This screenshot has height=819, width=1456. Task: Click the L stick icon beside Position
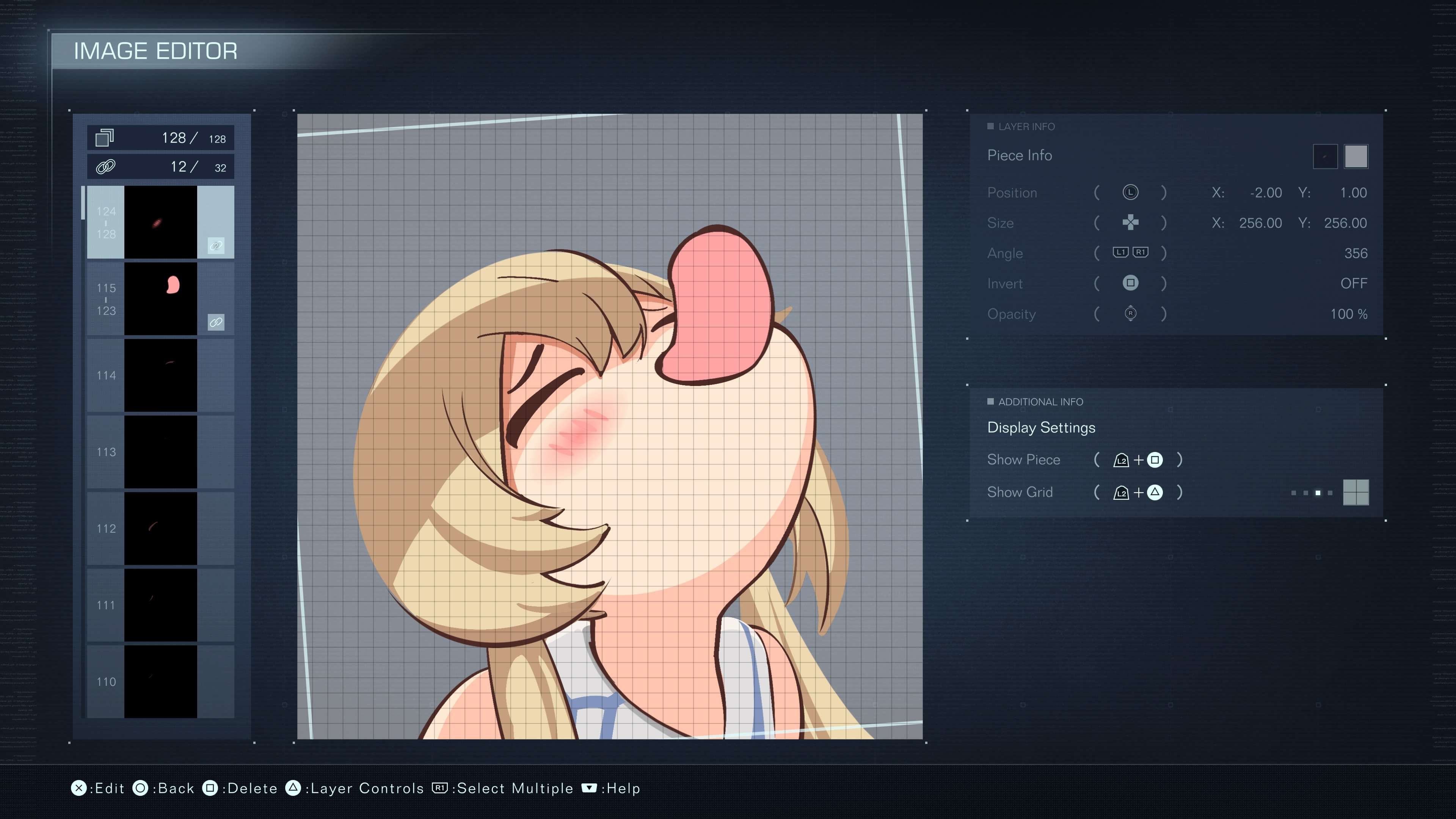(1130, 193)
